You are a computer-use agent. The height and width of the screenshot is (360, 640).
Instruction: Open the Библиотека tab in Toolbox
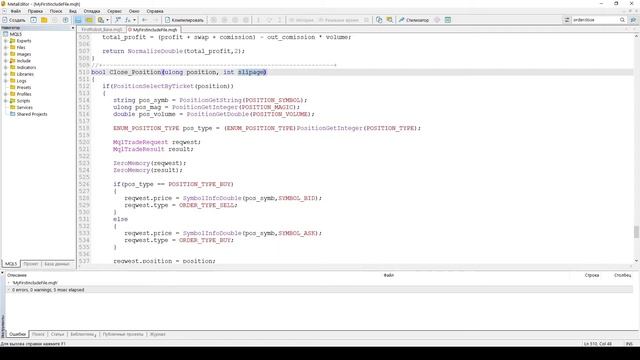click(83, 334)
